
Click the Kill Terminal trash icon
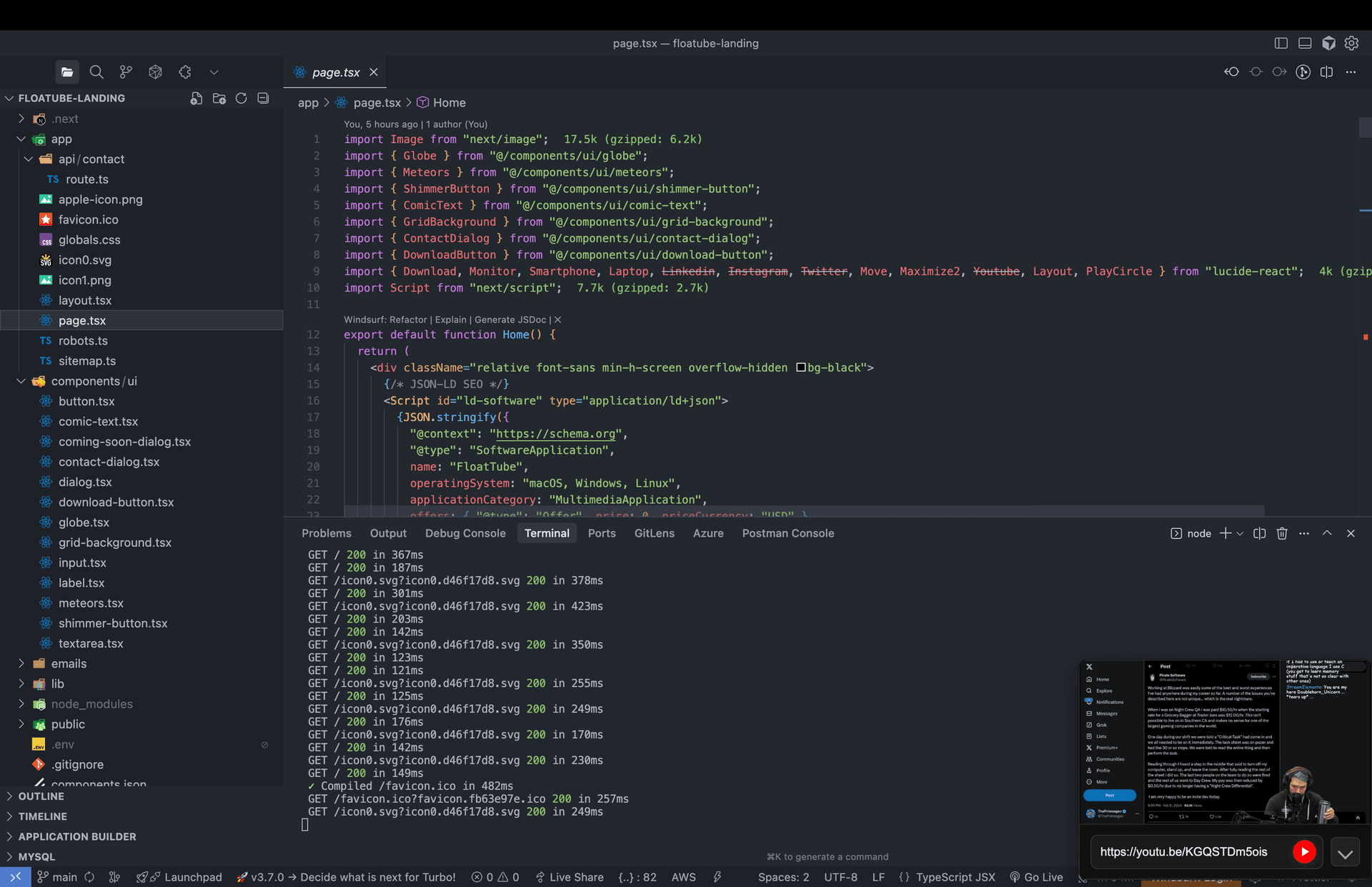(x=1282, y=533)
